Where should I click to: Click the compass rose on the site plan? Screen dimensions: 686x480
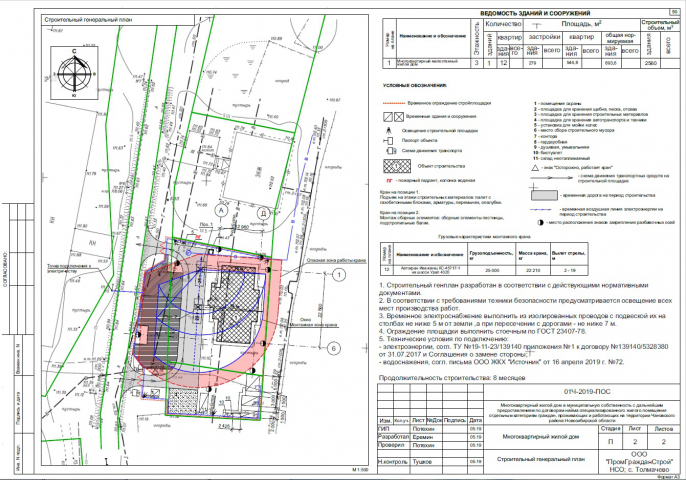coord(74,73)
